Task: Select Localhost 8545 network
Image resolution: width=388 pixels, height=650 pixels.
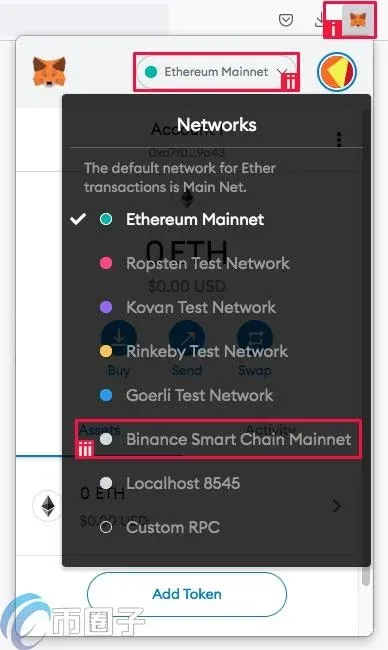Action: click(x=182, y=483)
